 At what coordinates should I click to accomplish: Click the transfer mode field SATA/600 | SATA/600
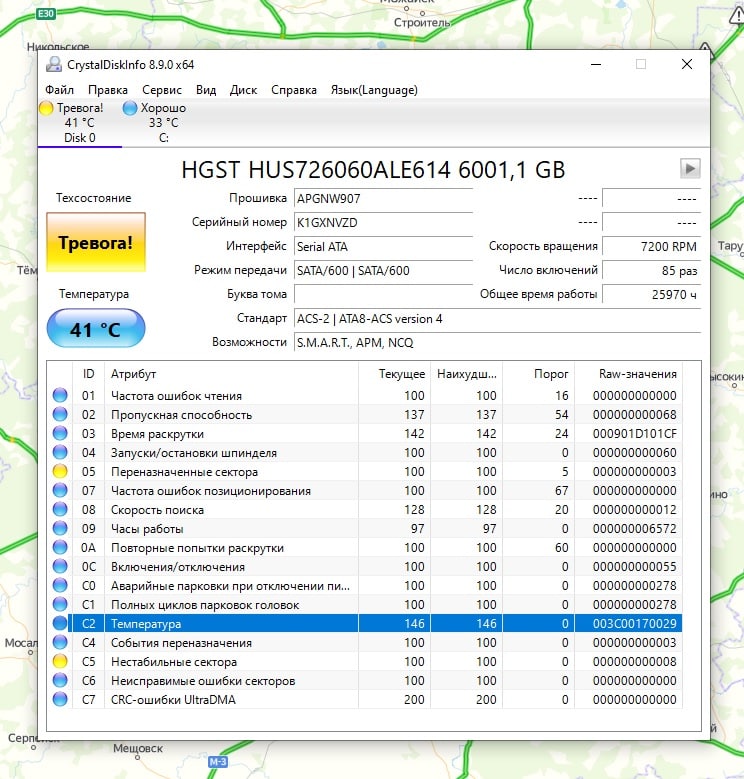click(383, 271)
